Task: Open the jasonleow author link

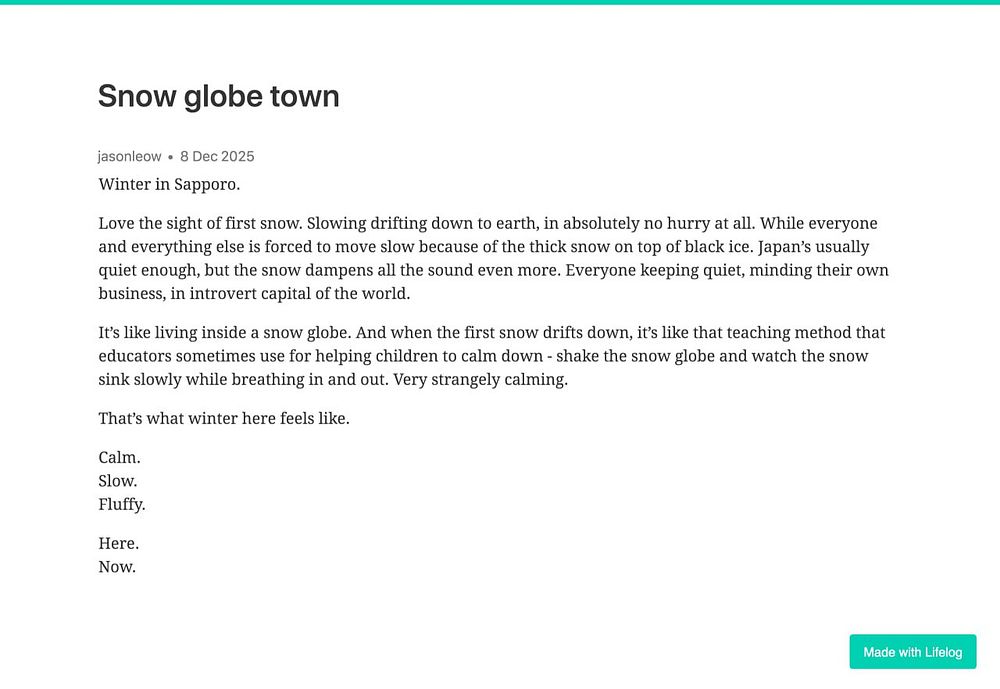Action: 129,156
